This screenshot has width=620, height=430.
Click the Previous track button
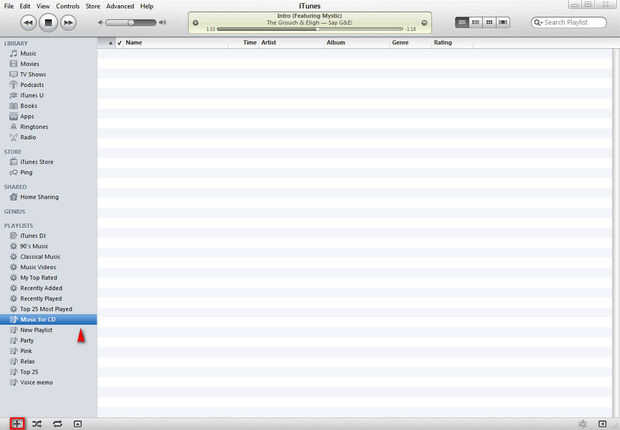pyautogui.click(x=28, y=23)
